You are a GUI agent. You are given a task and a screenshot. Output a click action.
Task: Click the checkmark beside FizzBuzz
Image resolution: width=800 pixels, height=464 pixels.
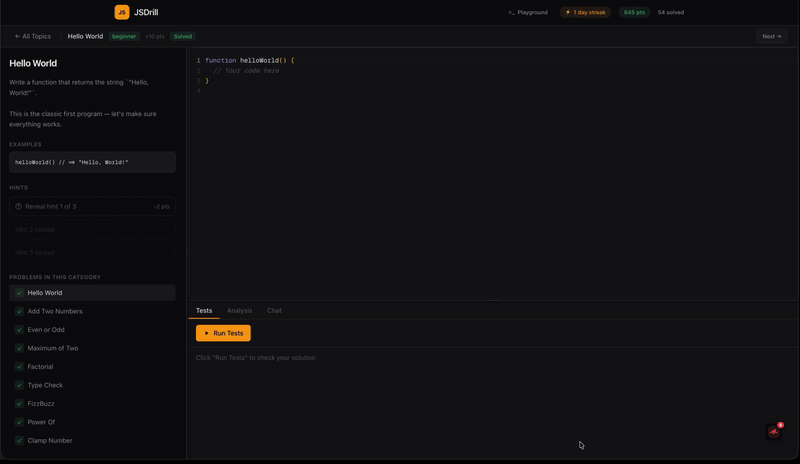coord(19,404)
